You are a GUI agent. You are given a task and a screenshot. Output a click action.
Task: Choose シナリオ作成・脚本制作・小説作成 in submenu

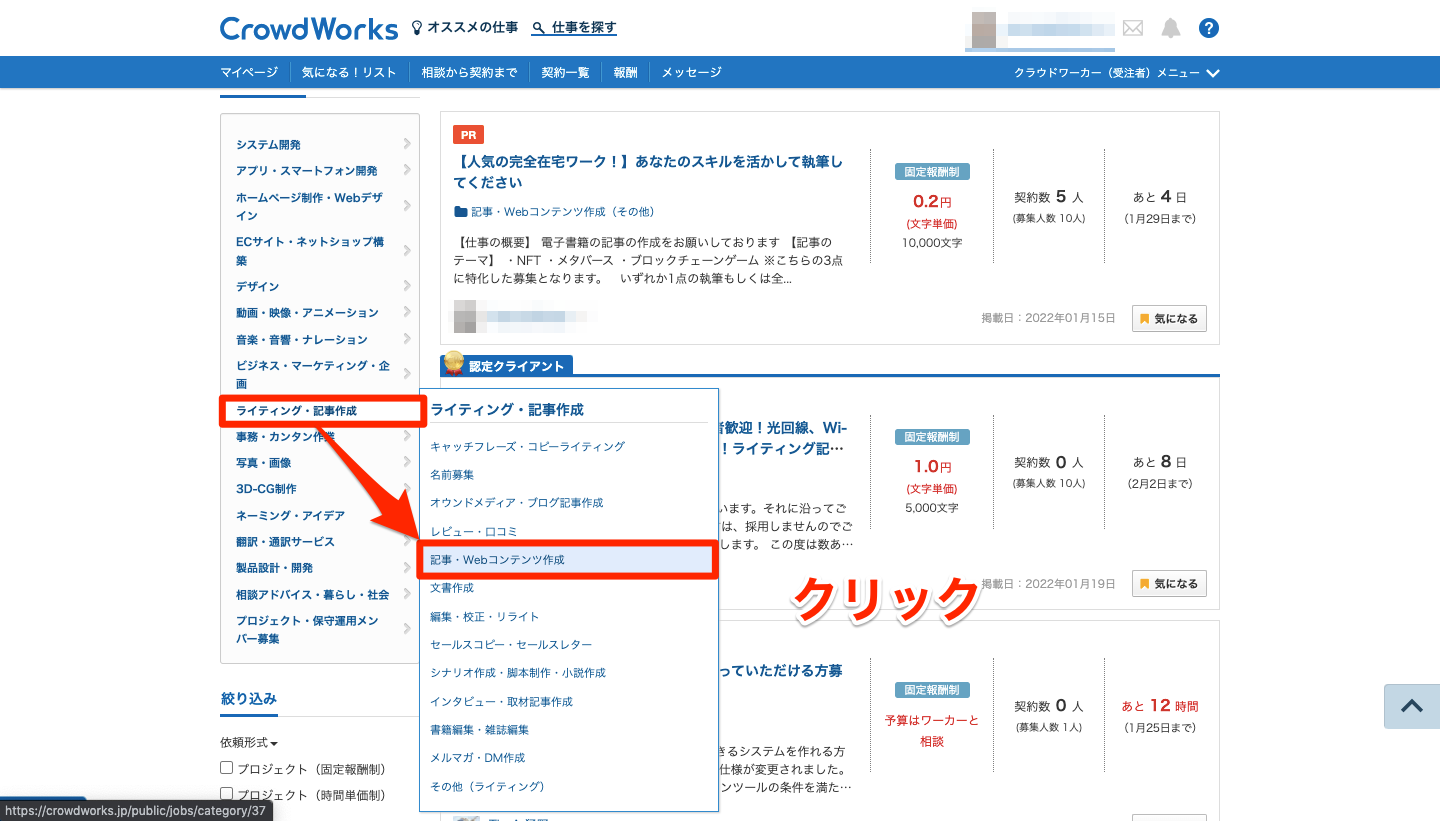518,672
